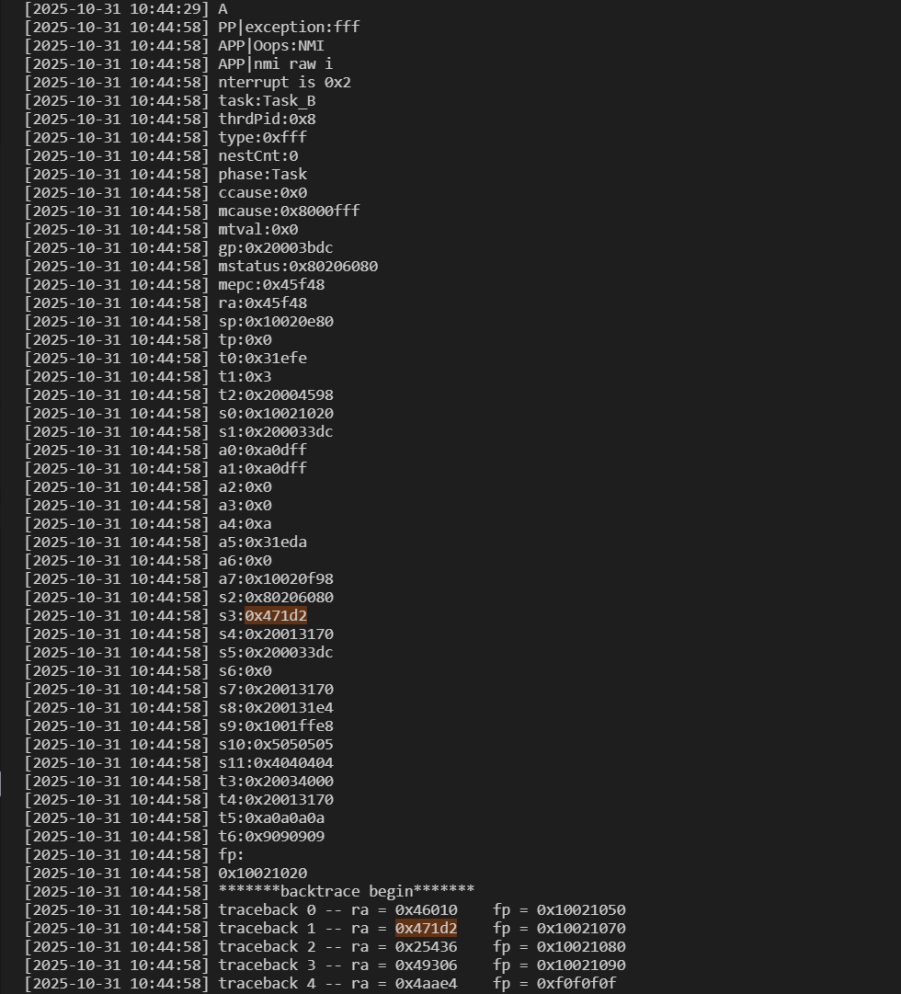Click the mstatus:0x80206080 log line
The height and width of the screenshot is (994, 901).
point(298,267)
